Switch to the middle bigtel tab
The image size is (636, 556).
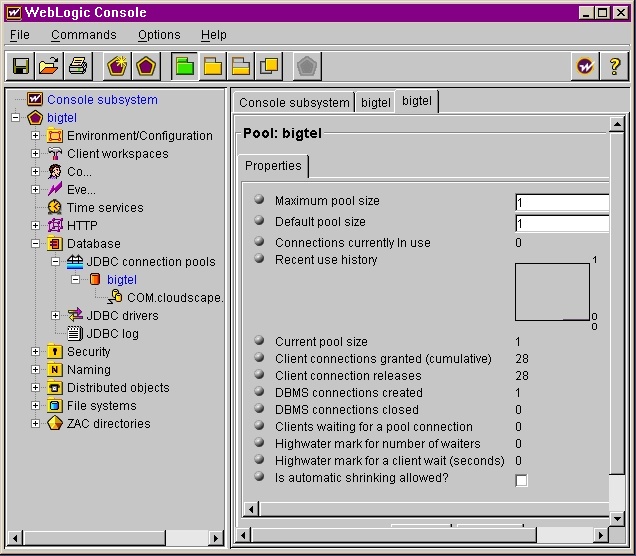376,103
